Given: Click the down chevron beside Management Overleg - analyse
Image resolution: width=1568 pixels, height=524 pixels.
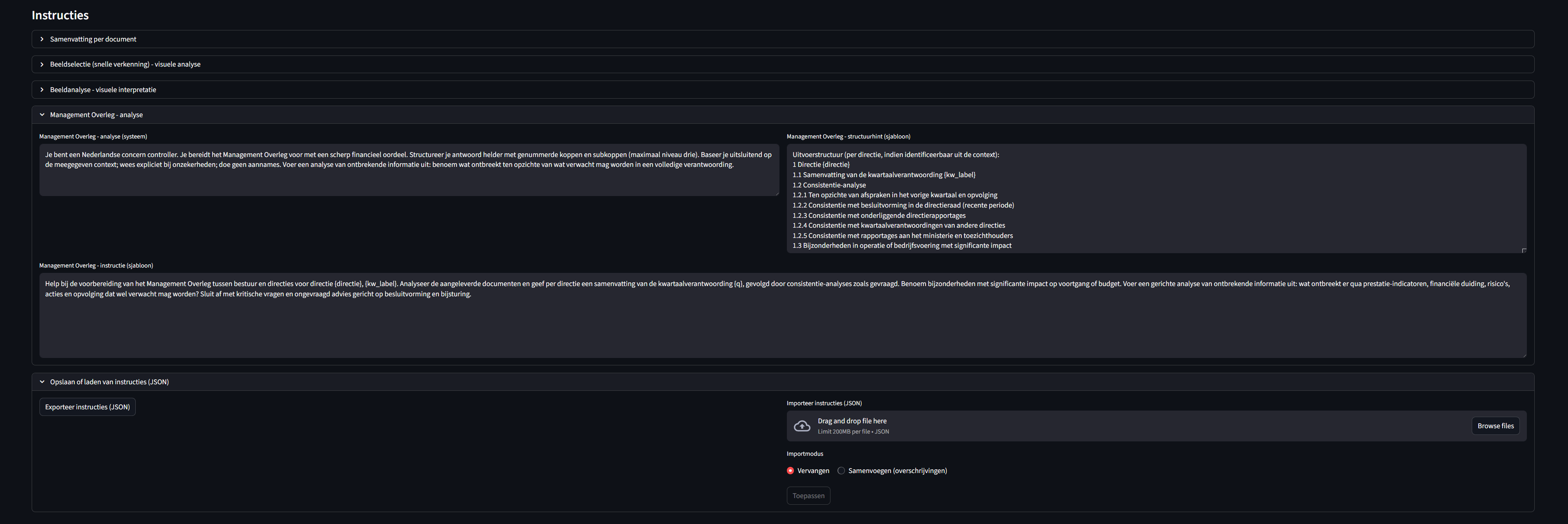Looking at the screenshot, I should pos(42,114).
